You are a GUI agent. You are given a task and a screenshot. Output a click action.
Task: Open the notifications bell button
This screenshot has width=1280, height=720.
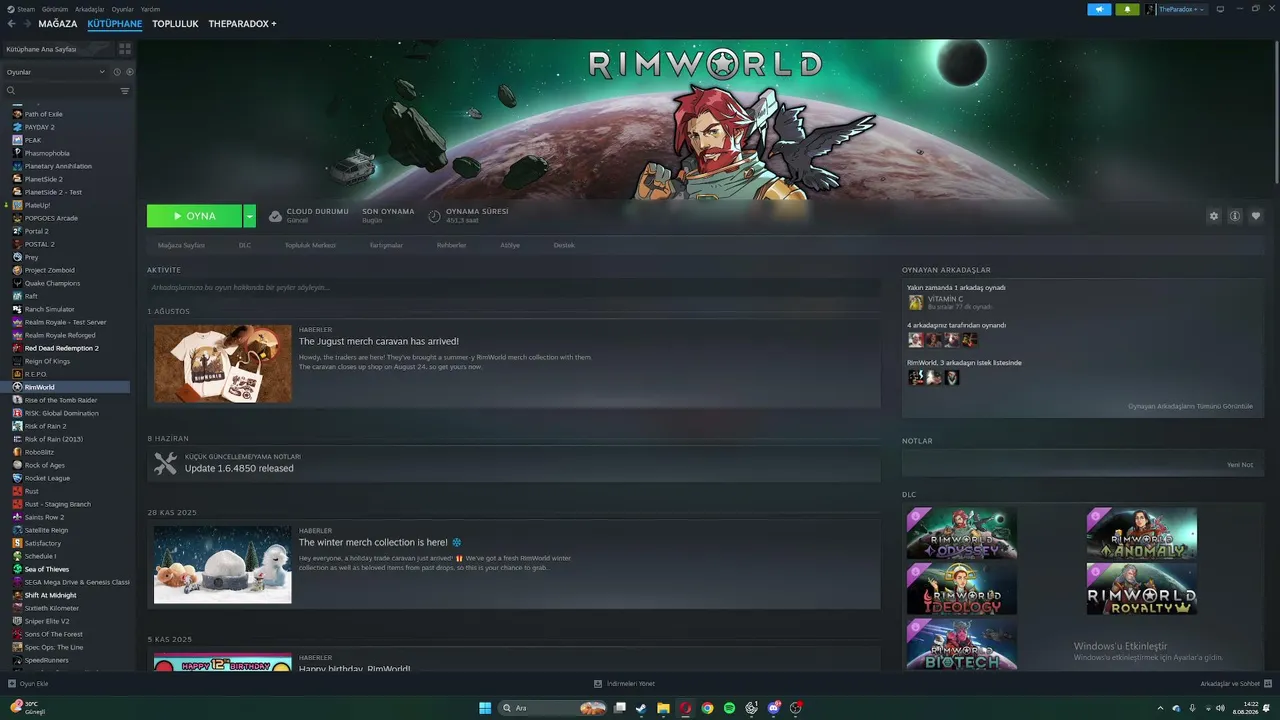click(1127, 9)
